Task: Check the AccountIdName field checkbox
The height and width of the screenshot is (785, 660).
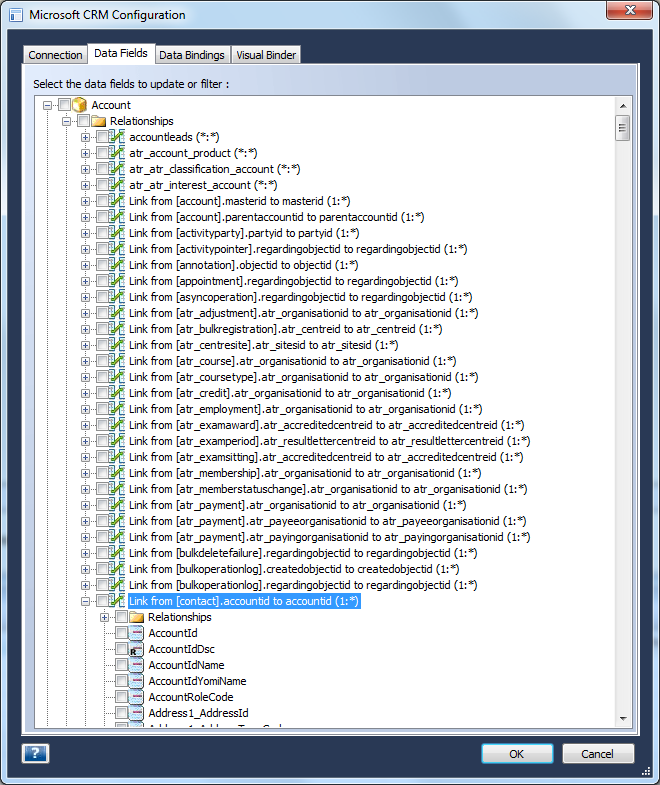Action: pyautogui.click(x=122, y=665)
